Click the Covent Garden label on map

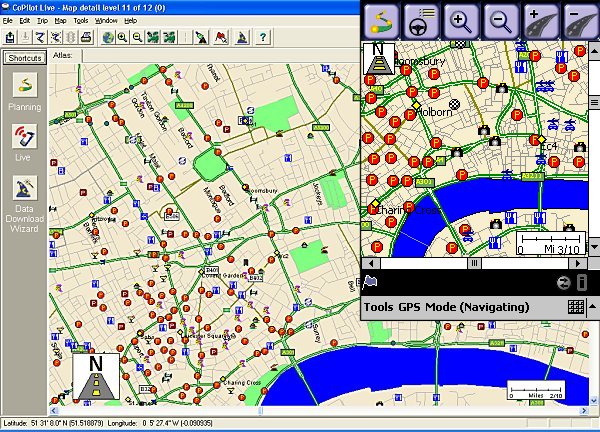pyautogui.click(x=223, y=276)
